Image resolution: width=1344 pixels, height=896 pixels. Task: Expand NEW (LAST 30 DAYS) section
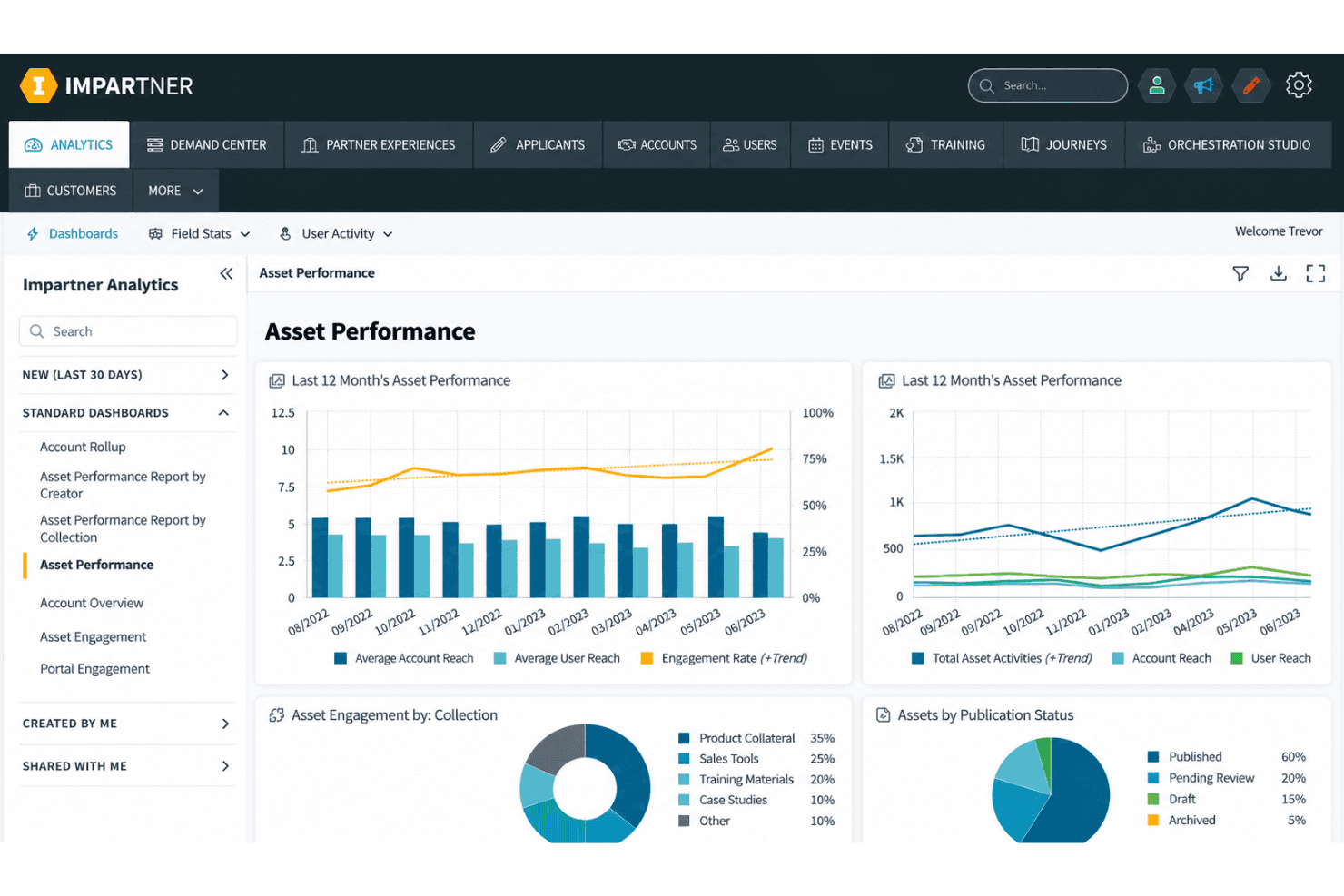tap(127, 375)
